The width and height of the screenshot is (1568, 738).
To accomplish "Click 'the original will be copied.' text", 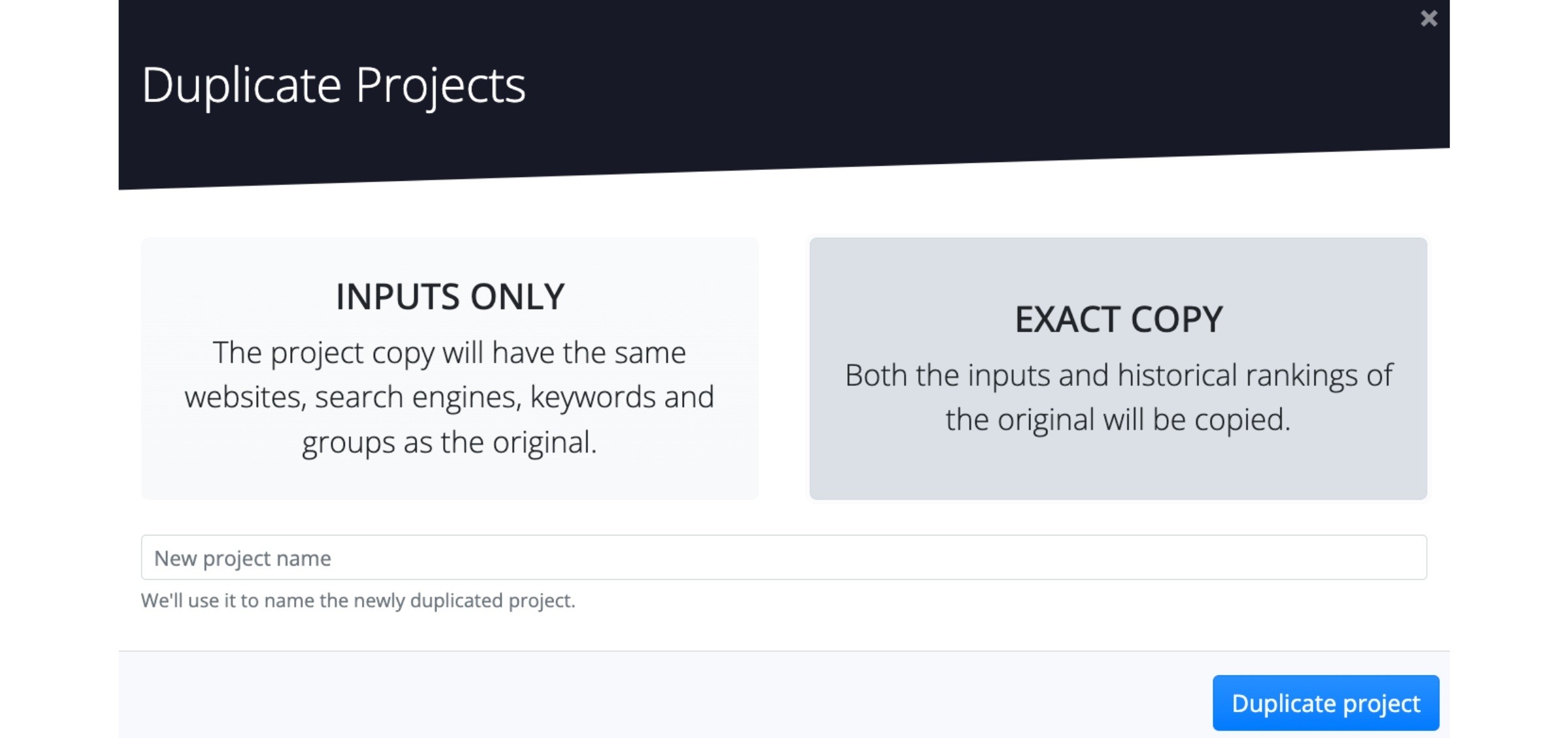I will click(x=1118, y=419).
